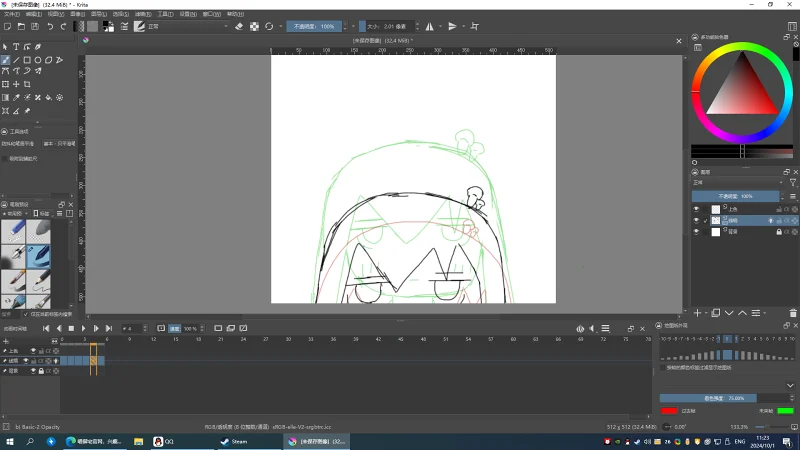Pick the Fill bucket tool
The width and height of the screenshot is (800, 450).
tap(48, 97)
